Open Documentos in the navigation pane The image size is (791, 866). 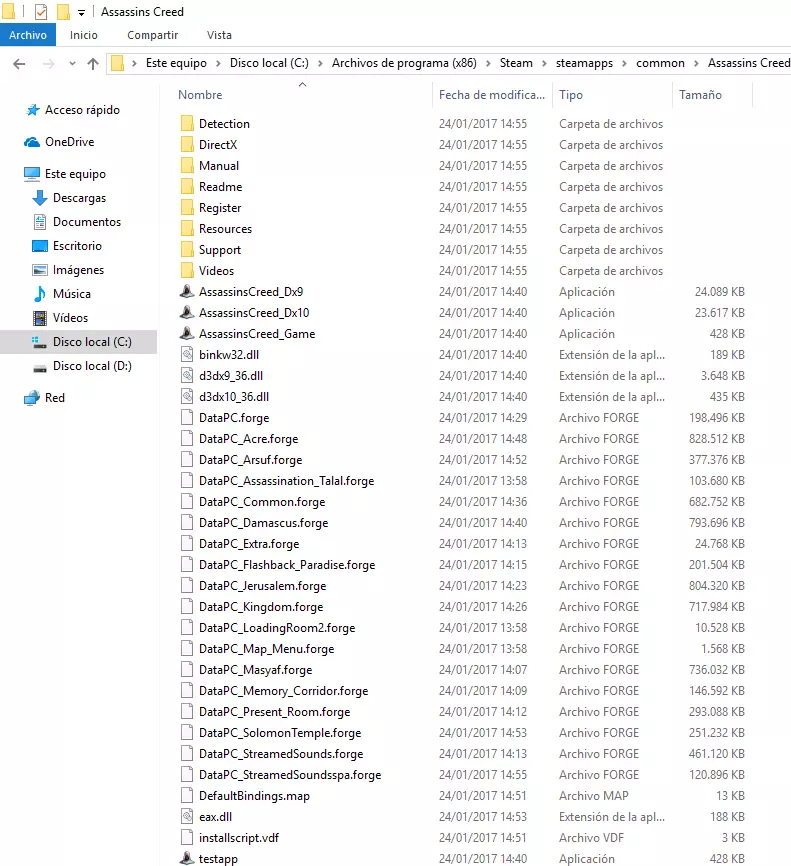coord(87,221)
